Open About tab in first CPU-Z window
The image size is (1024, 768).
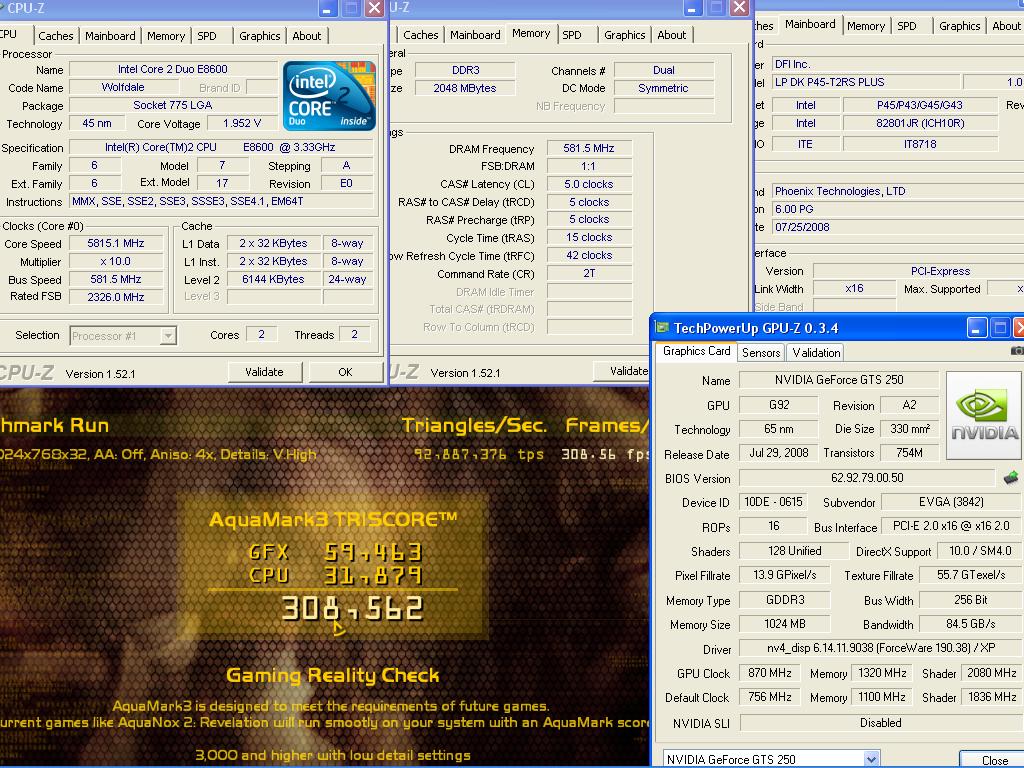tap(306, 36)
